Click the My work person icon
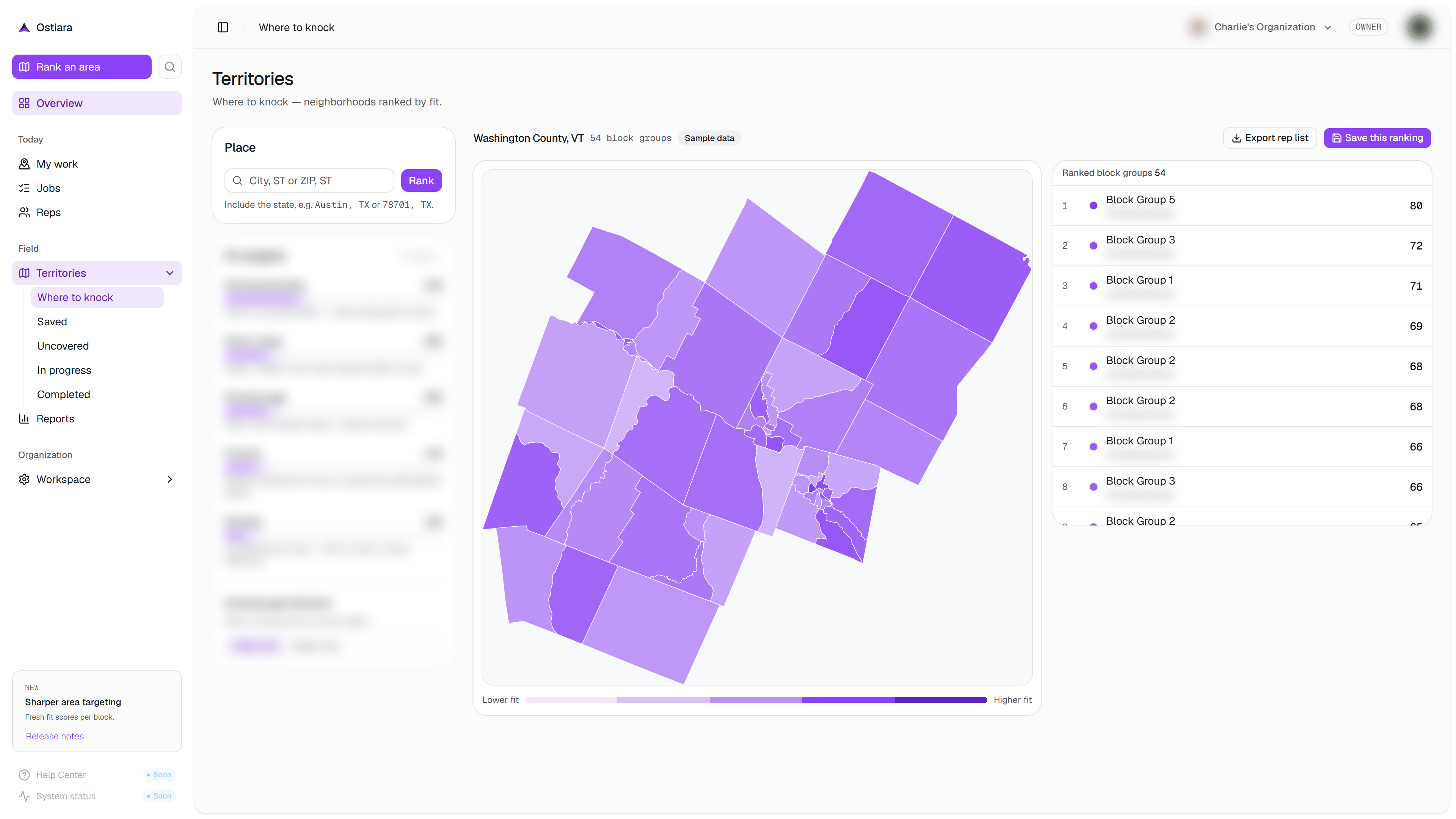1456x819 pixels. tap(24, 164)
